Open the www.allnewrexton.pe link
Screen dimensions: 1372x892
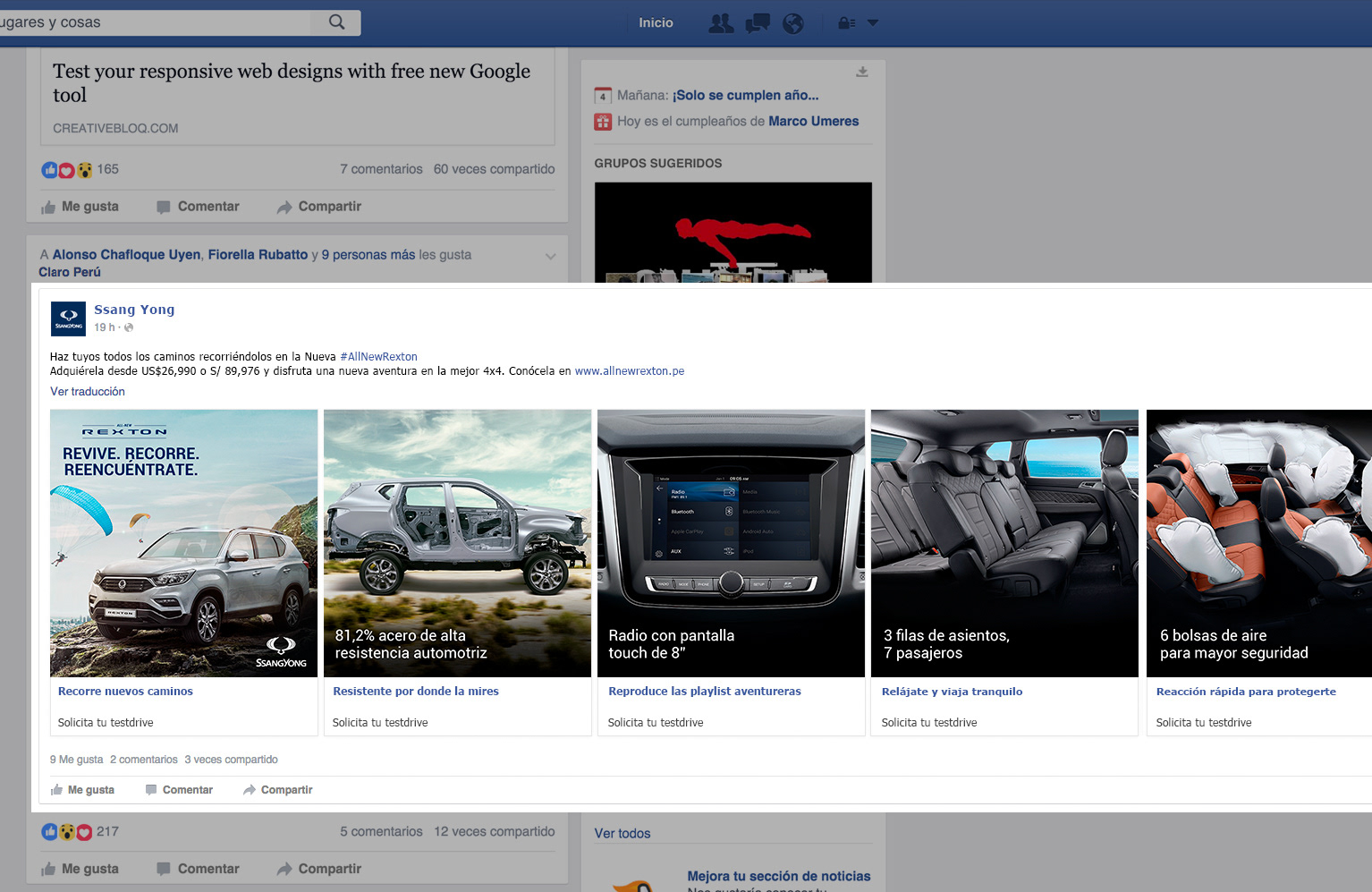[x=630, y=370]
